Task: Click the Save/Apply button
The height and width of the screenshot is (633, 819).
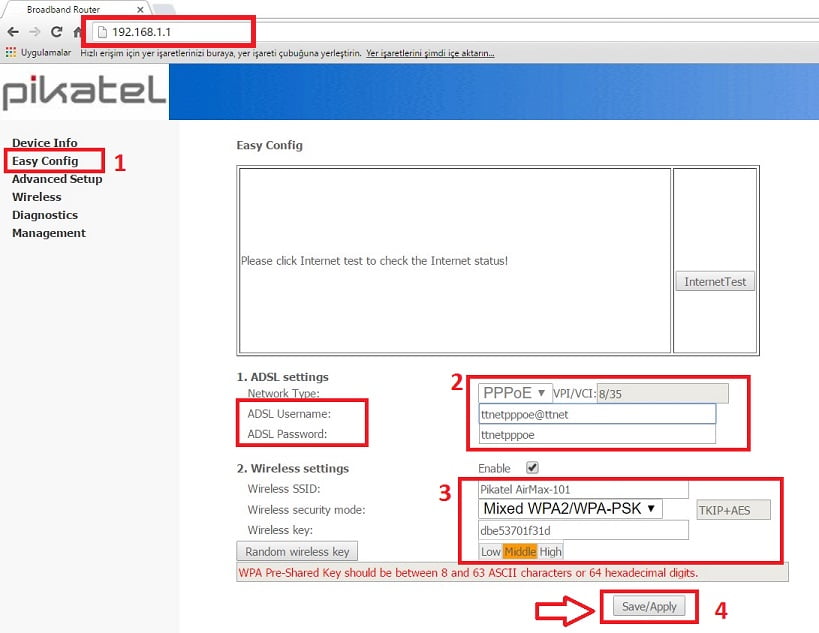Action: 649,607
